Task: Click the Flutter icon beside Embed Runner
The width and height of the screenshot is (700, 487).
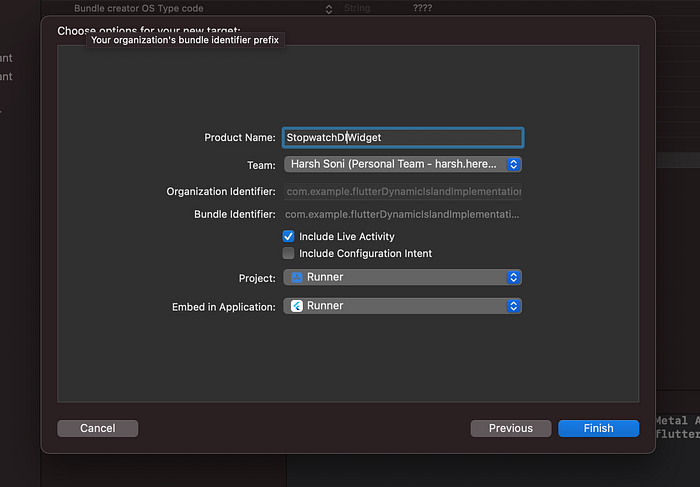Action: pyautogui.click(x=297, y=306)
